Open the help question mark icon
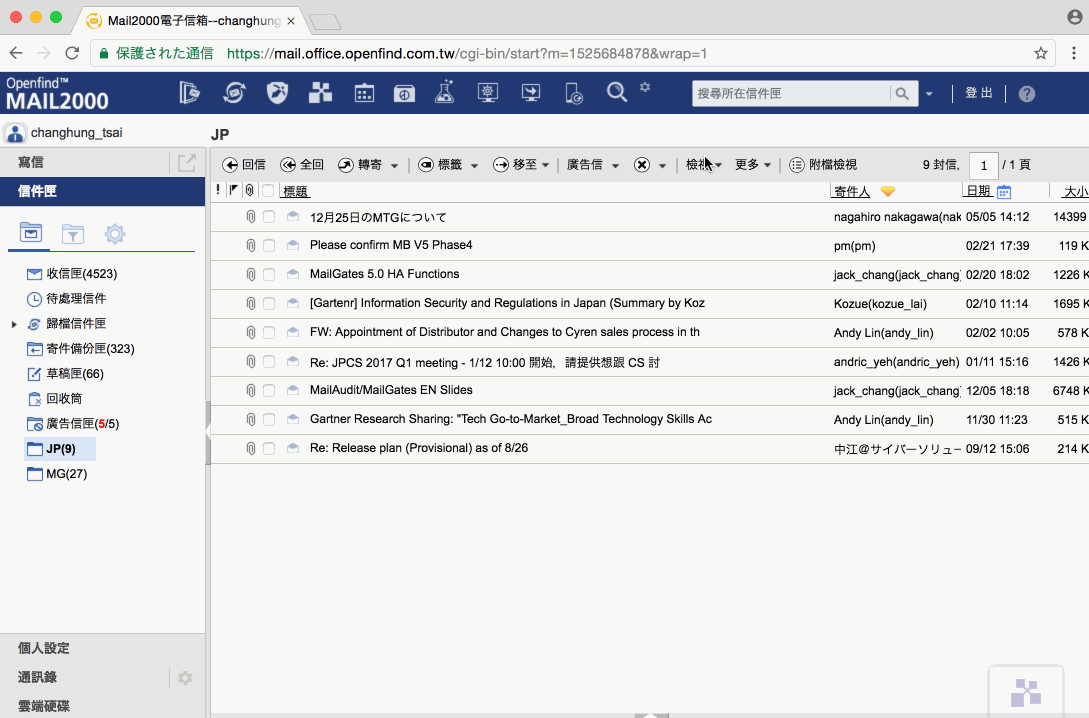 (x=1026, y=94)
